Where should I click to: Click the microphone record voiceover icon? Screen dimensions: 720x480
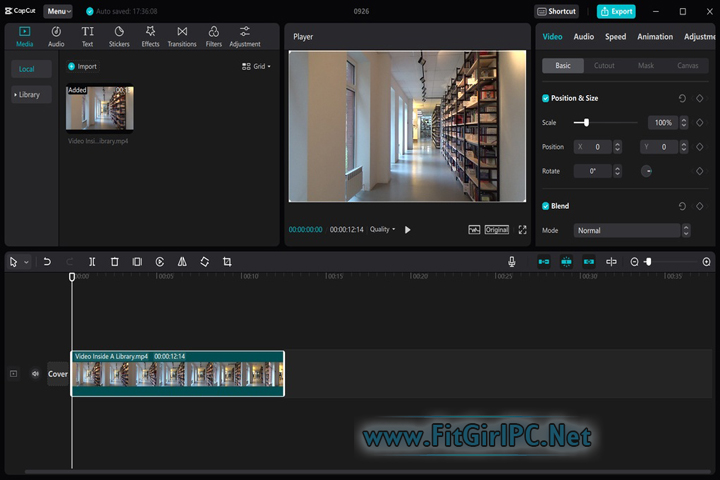[x=511, y=262]
